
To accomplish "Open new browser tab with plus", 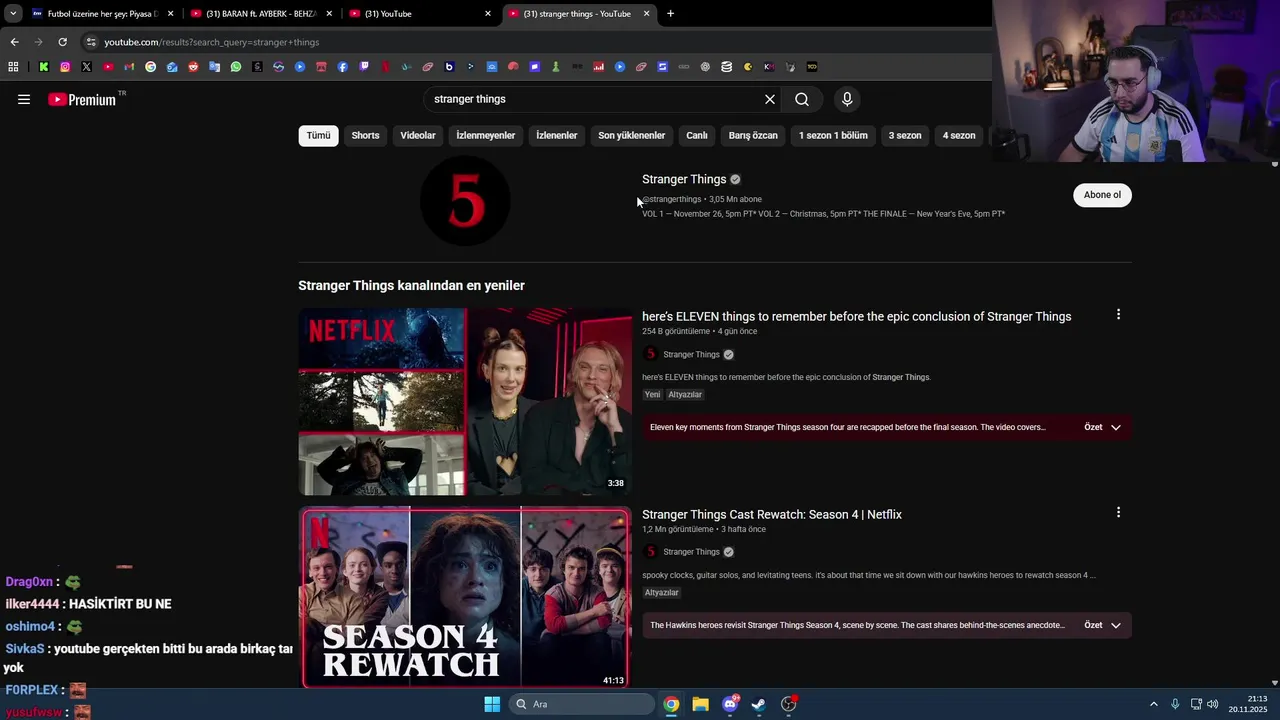I will pos(670,14).
